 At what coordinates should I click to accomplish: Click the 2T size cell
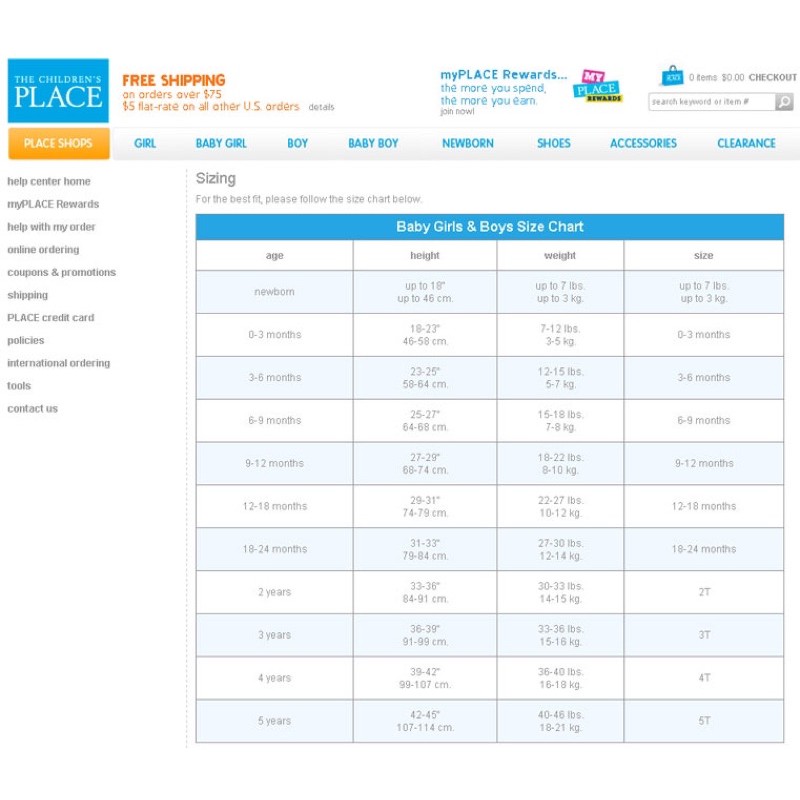pyautogui.click(x=704, y=592)
